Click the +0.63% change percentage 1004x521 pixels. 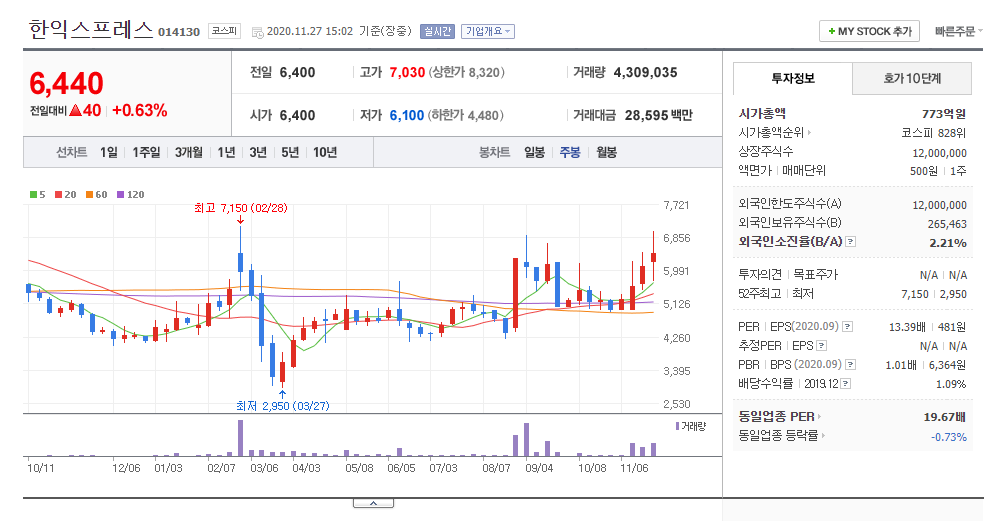pos(140,111)
